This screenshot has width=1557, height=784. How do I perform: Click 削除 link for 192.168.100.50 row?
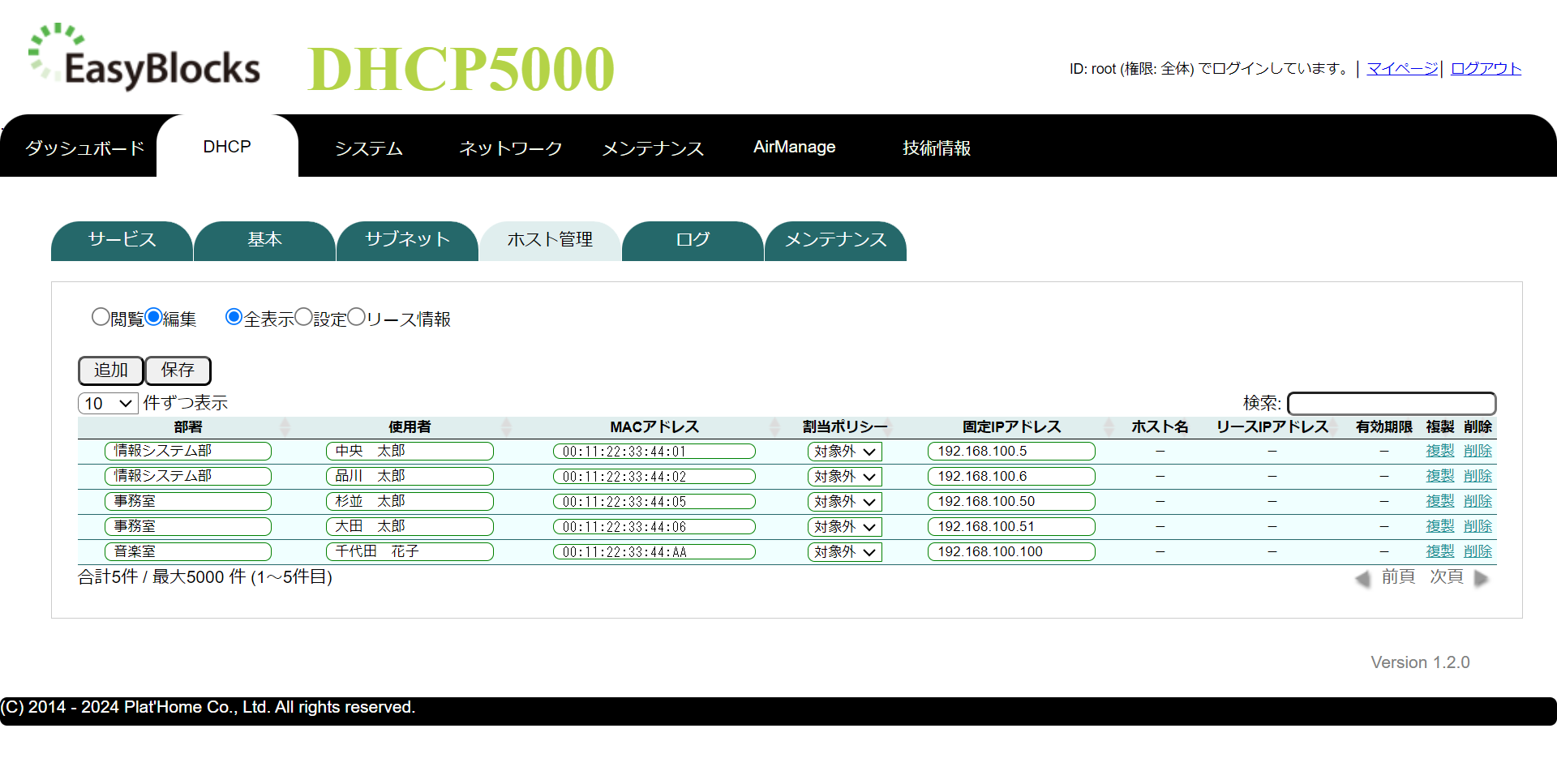1478,501
